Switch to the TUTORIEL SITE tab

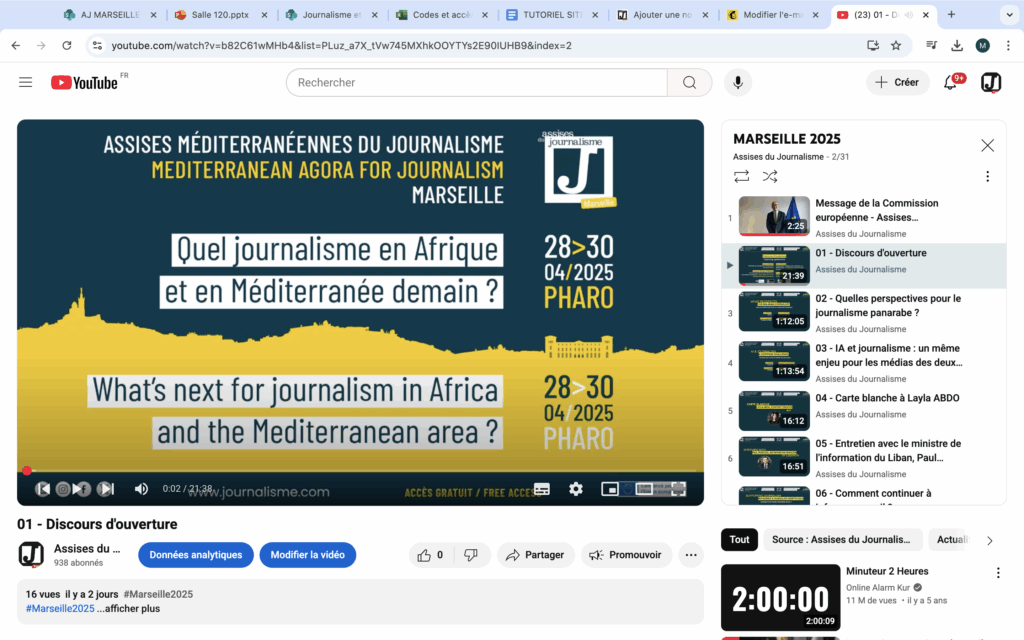[551, 14]
